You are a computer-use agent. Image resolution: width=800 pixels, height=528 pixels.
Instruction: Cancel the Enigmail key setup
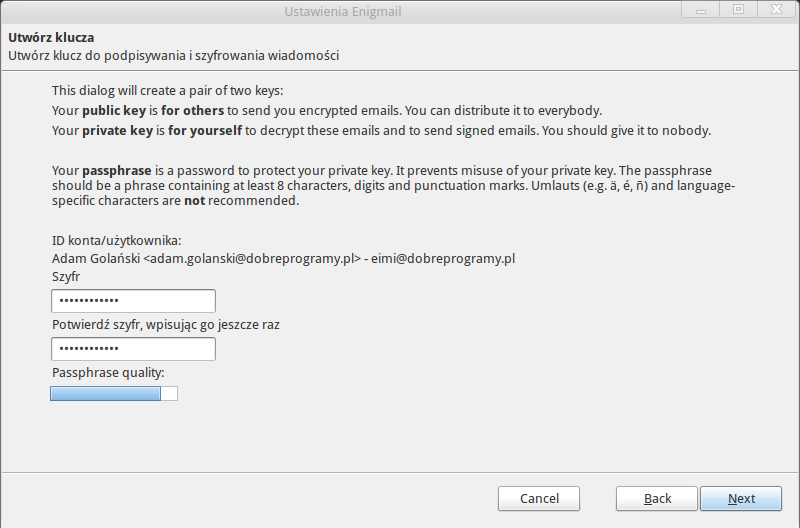click(x=539, y=498)
